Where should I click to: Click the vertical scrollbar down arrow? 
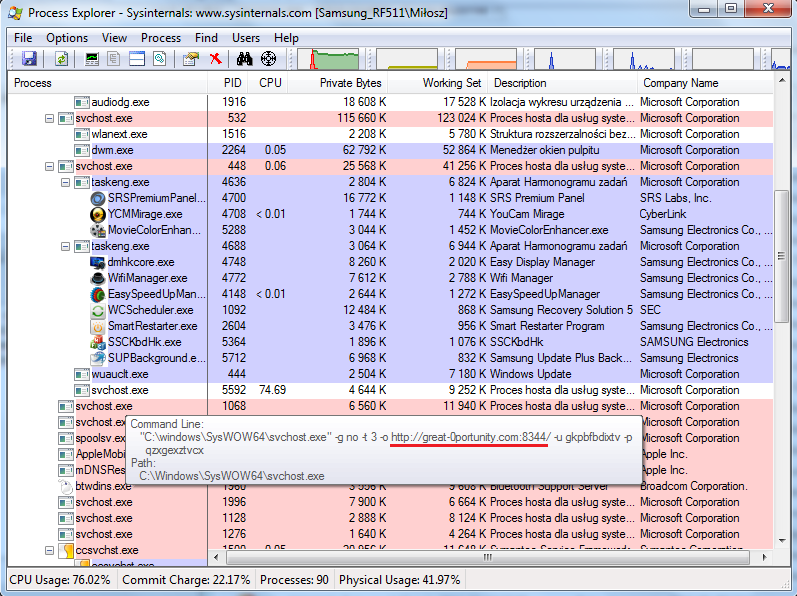point(781,541)
